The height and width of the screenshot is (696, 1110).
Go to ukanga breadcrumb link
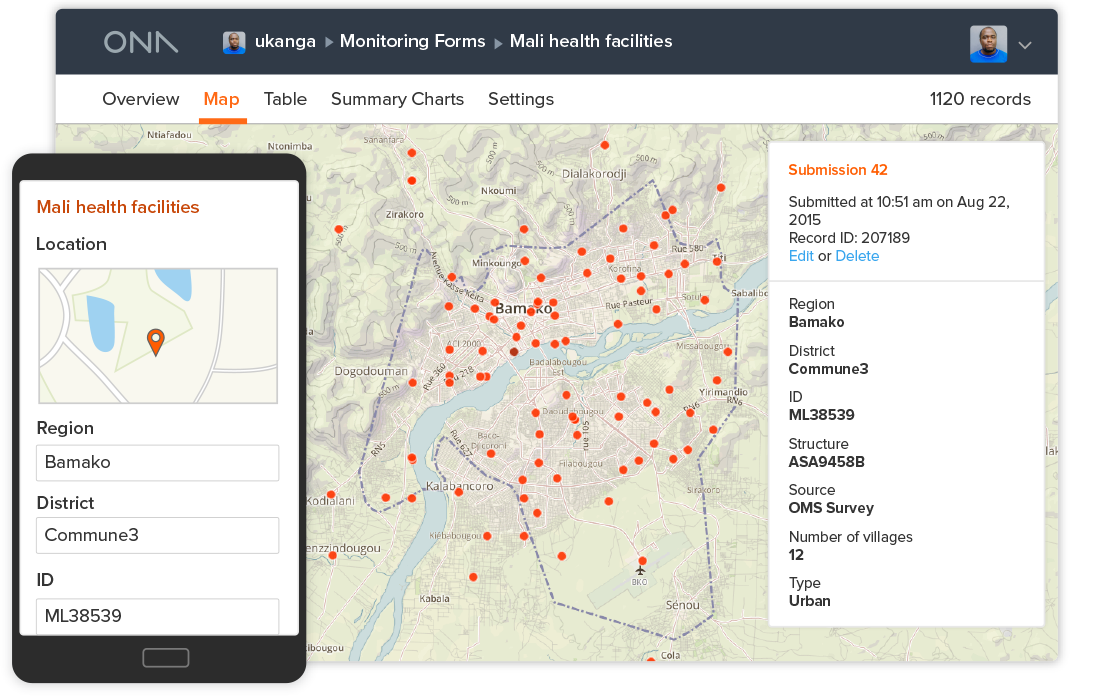pos(285,41)
